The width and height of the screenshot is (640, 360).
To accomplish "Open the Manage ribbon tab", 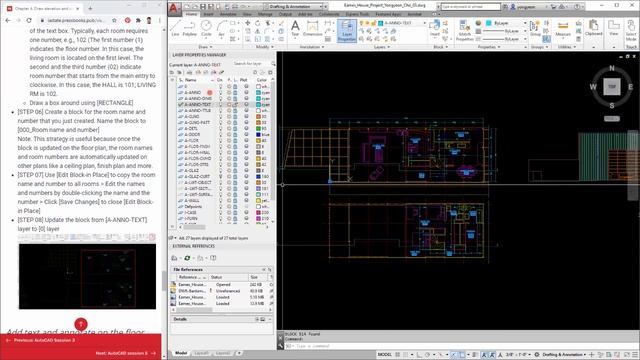I will pos(265,14).
